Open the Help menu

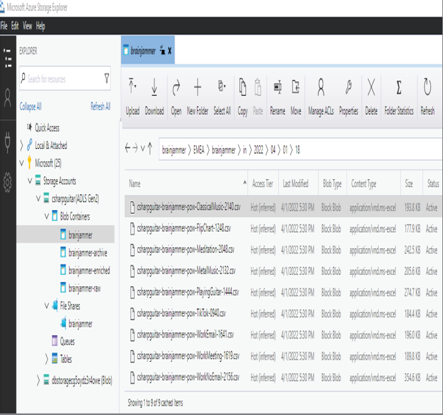coord(40,26)
